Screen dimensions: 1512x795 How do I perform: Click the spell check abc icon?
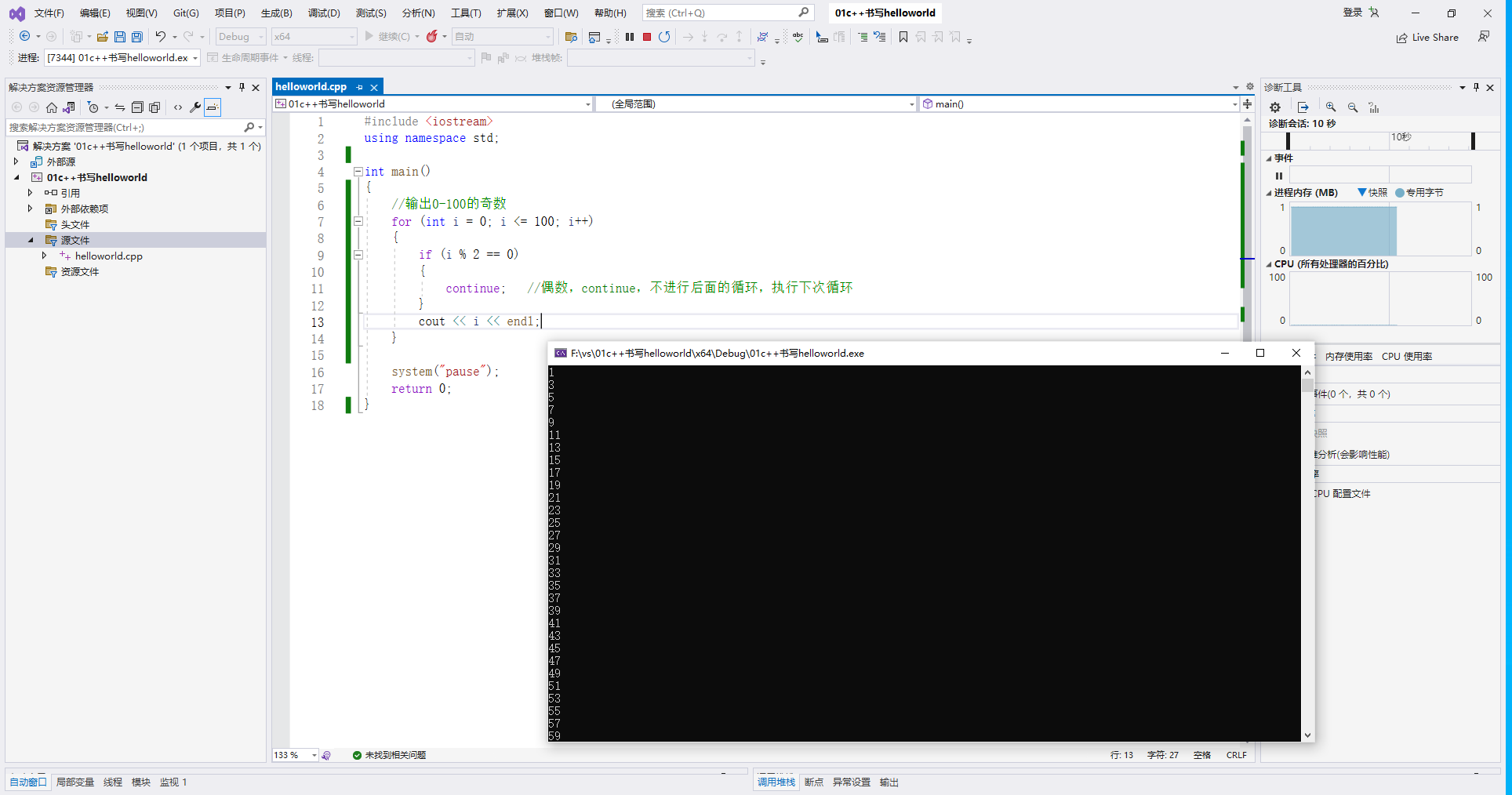(x=798, y=37)
